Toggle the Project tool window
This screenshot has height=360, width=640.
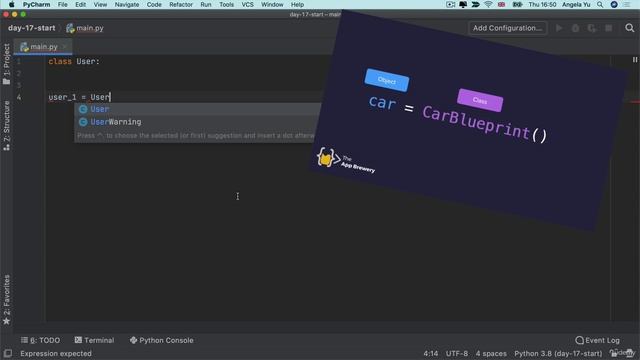[x=7, y=64]
